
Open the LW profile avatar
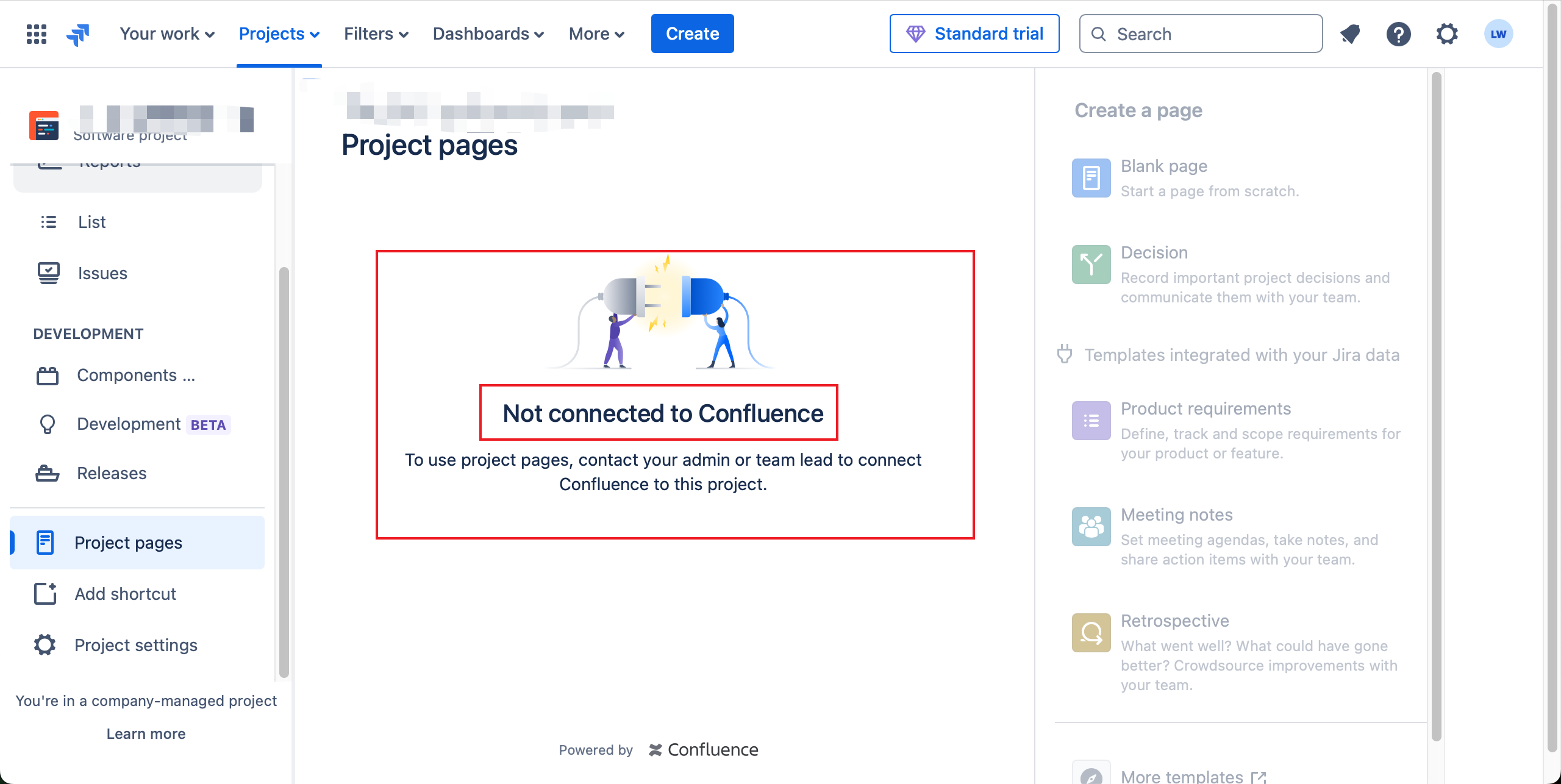pos(1498,34)
